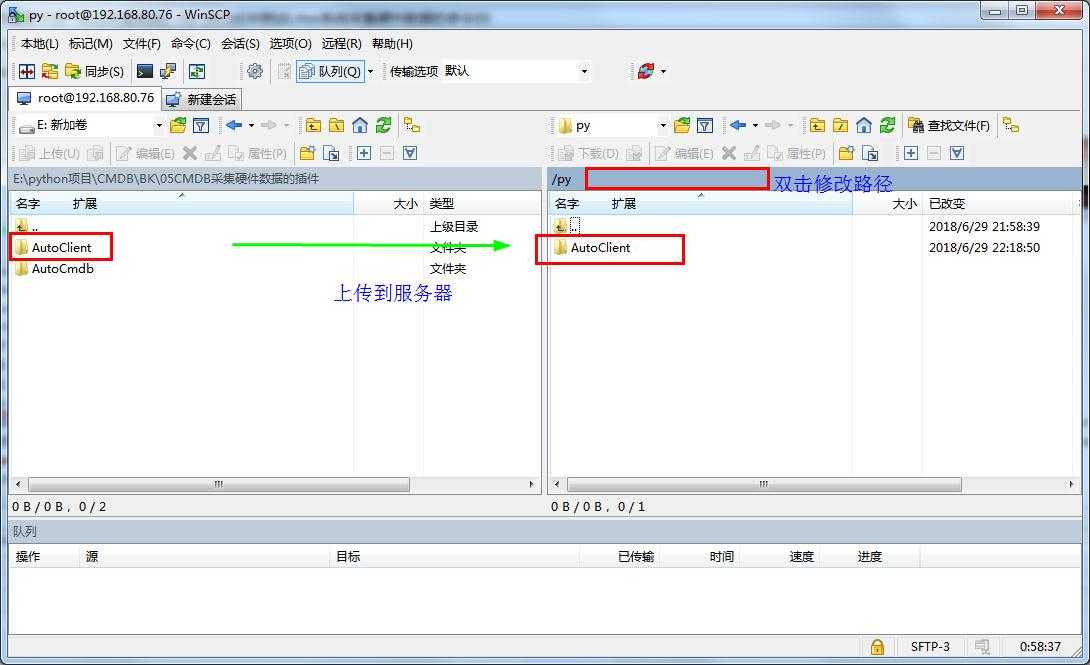Click the 查找文件(F) find files button
Viewport: 1090px width, 665px height.
(950, 126)
